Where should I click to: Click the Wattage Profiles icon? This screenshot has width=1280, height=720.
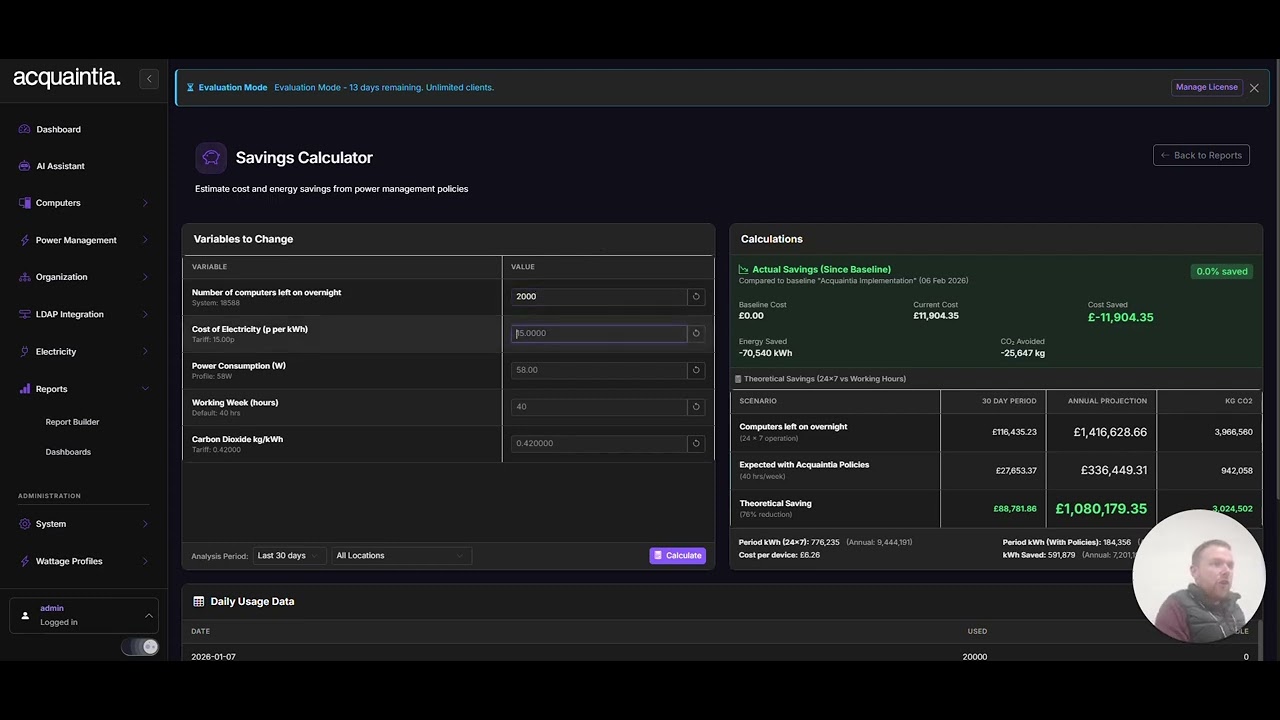25,561
